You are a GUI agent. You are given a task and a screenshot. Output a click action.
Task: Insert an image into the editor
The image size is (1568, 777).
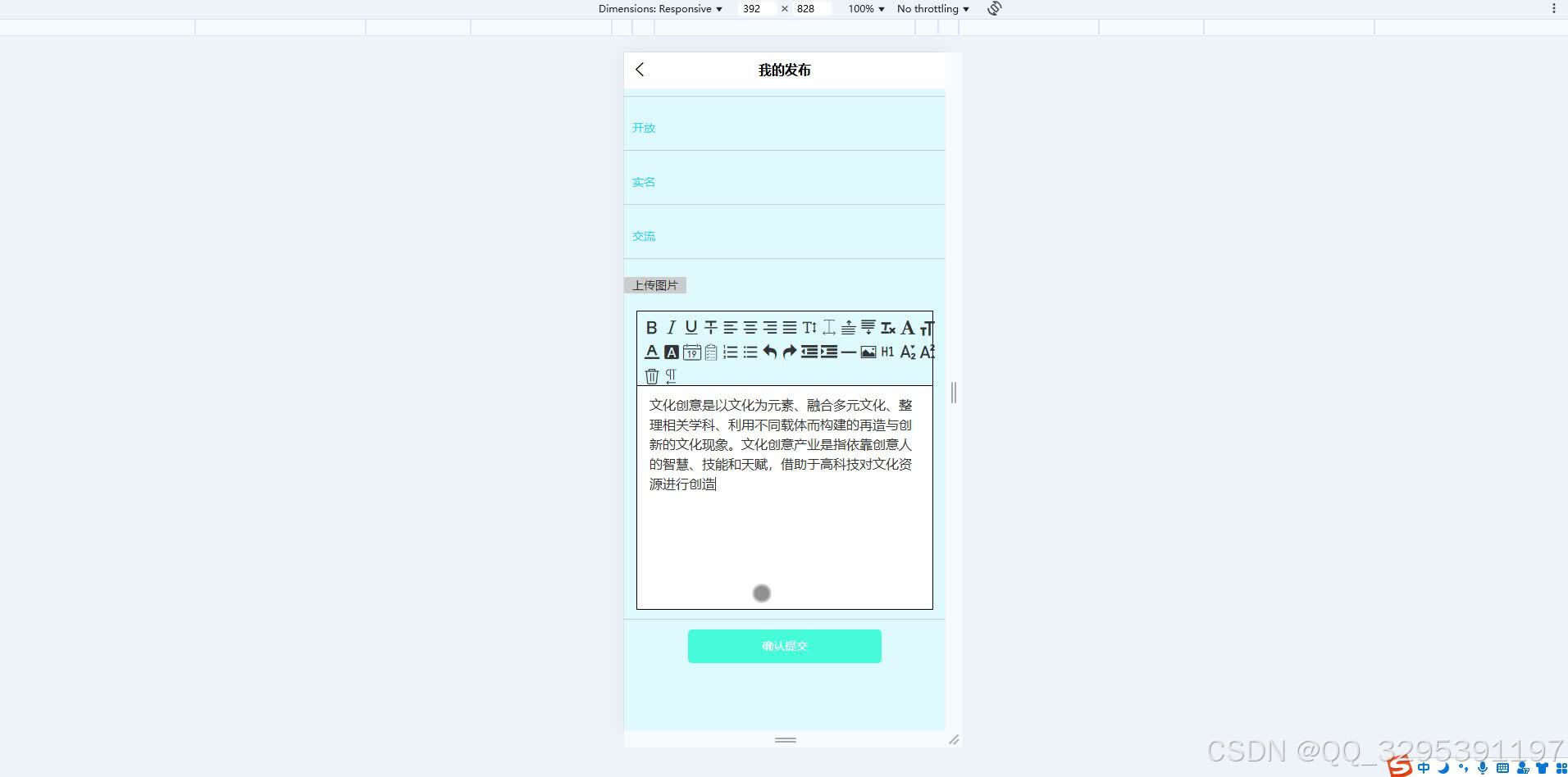coord(868,352)
